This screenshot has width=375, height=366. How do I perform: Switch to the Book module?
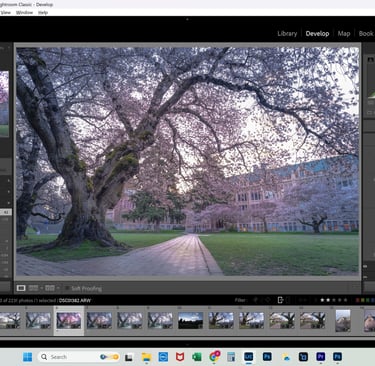pos(366,34)
